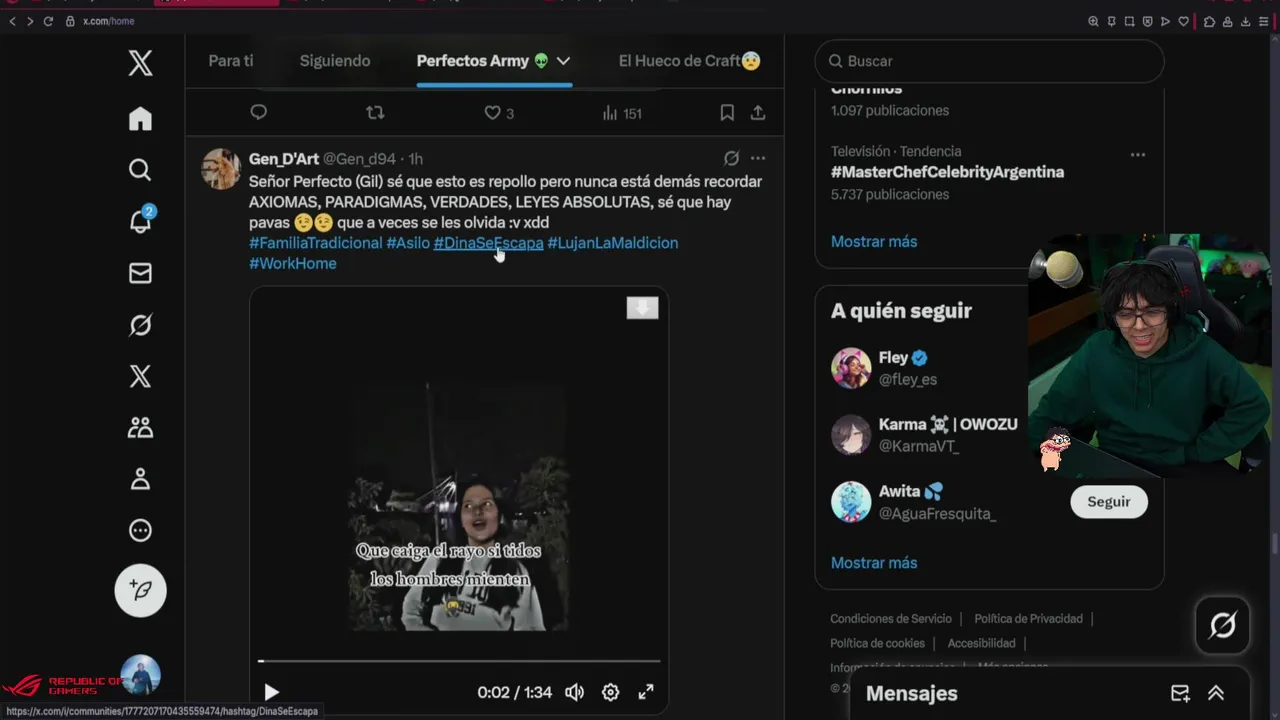Image resolution: width=1280 pixels, height=720 pixels.
Task: Open browser zoom magnifier icon
Action: pos(1093,21)
